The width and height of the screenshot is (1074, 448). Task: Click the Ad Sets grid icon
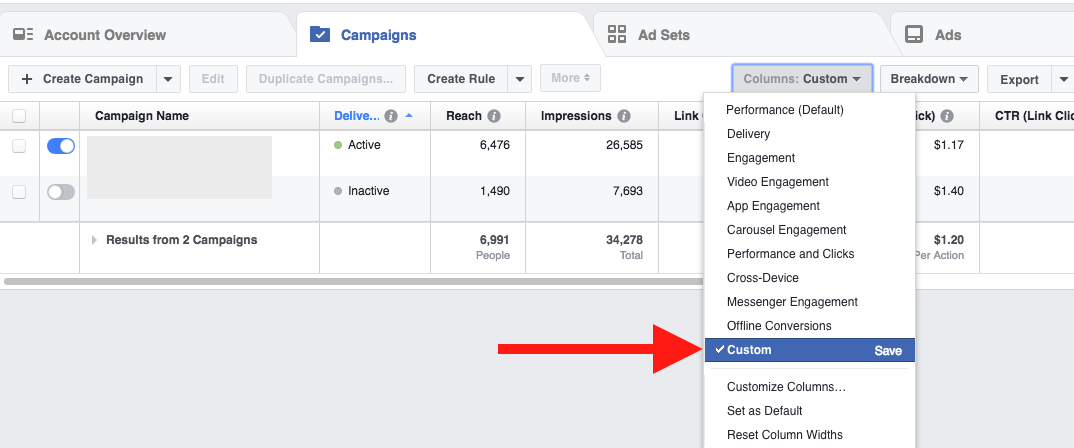(x=617, y=35)
